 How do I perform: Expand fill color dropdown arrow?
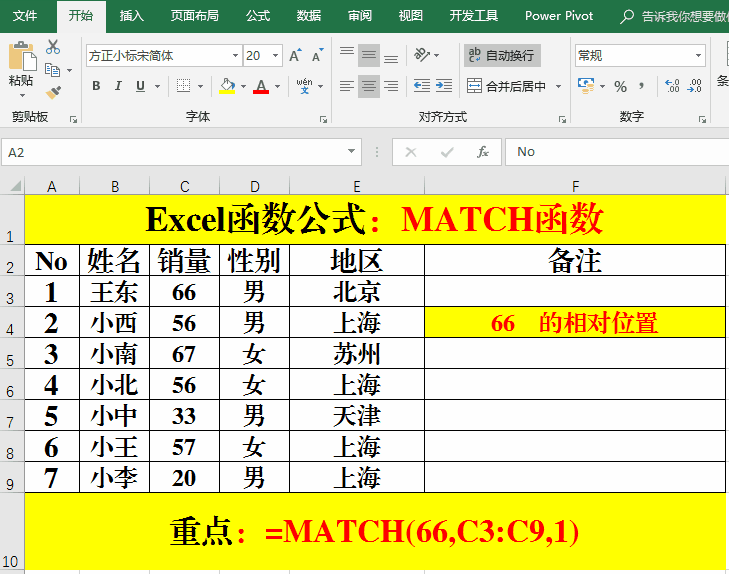pyautogui.click(x=243, y=86)
